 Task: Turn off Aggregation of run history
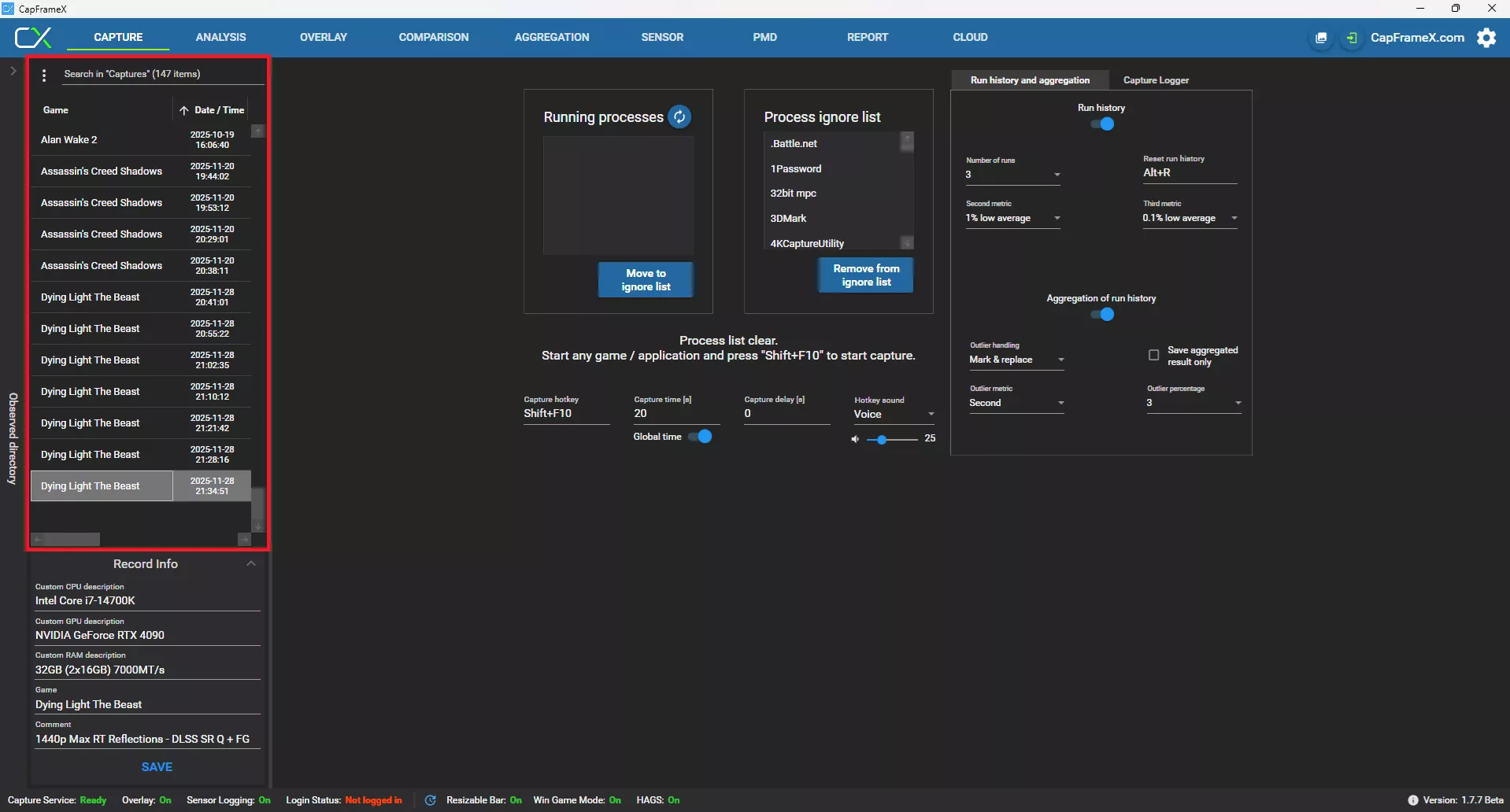coord(1102,315)
